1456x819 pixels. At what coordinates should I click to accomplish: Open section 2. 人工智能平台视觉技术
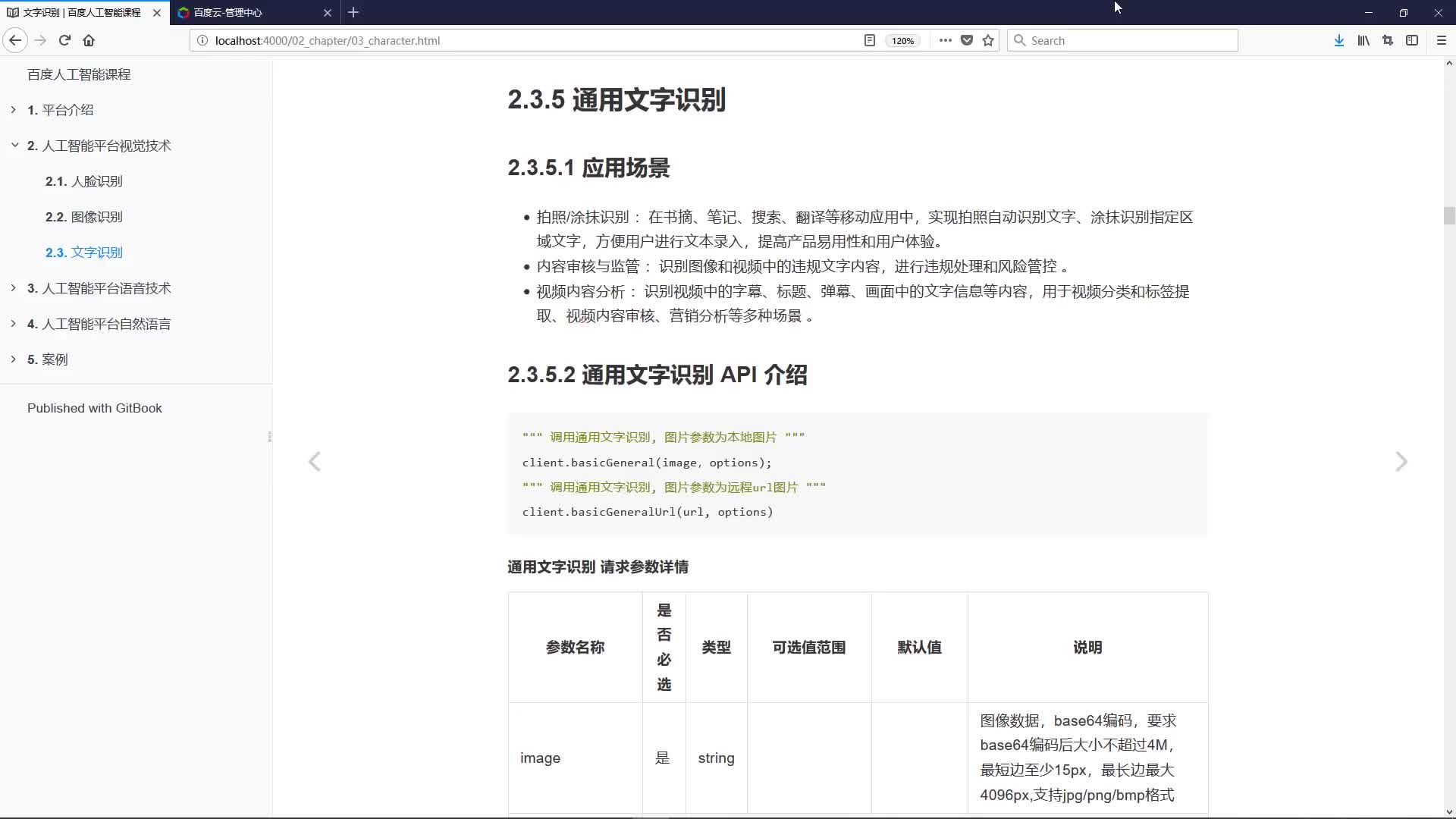[x=99, y=146]
